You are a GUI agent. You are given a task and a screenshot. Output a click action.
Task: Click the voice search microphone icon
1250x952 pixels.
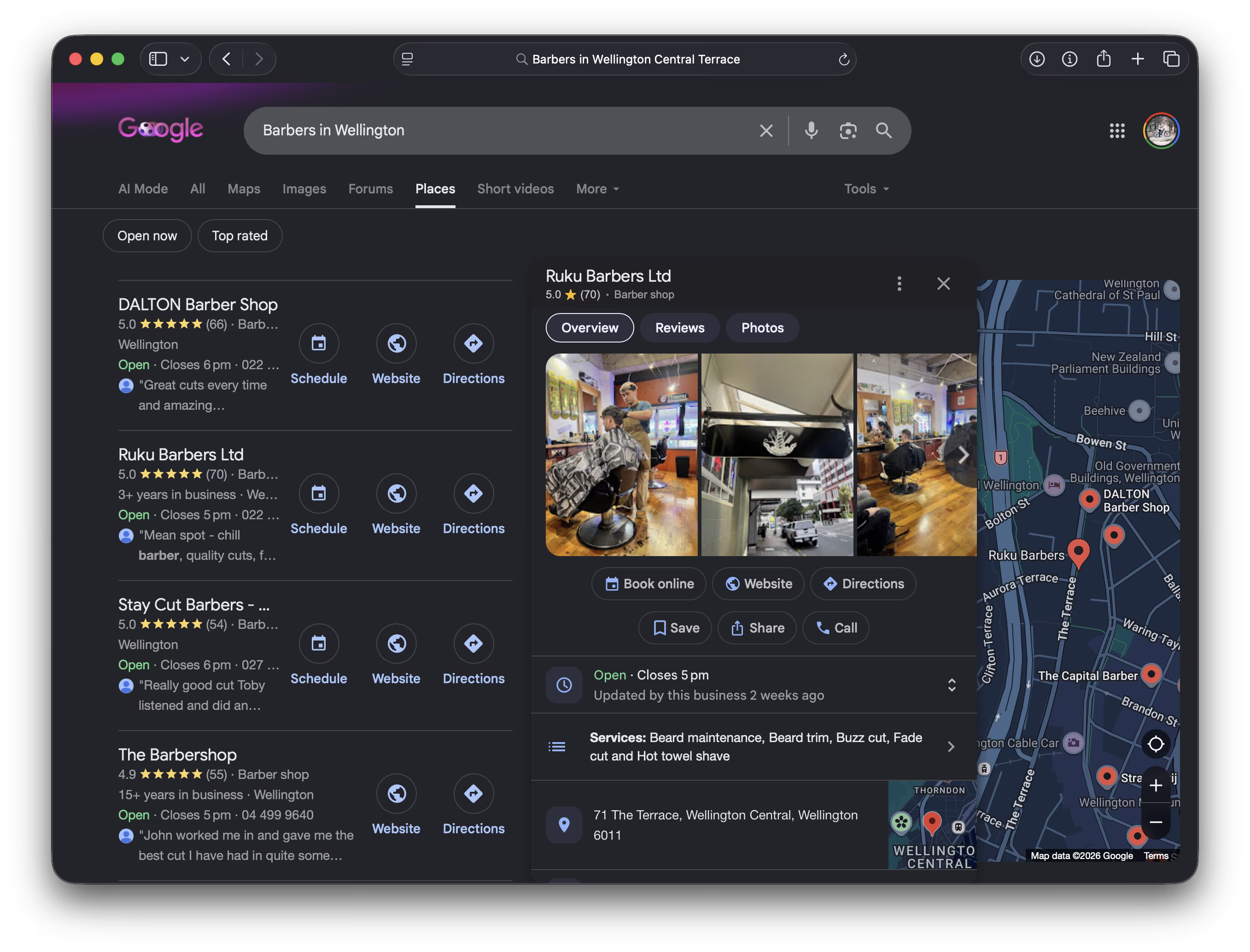point(811,131)
